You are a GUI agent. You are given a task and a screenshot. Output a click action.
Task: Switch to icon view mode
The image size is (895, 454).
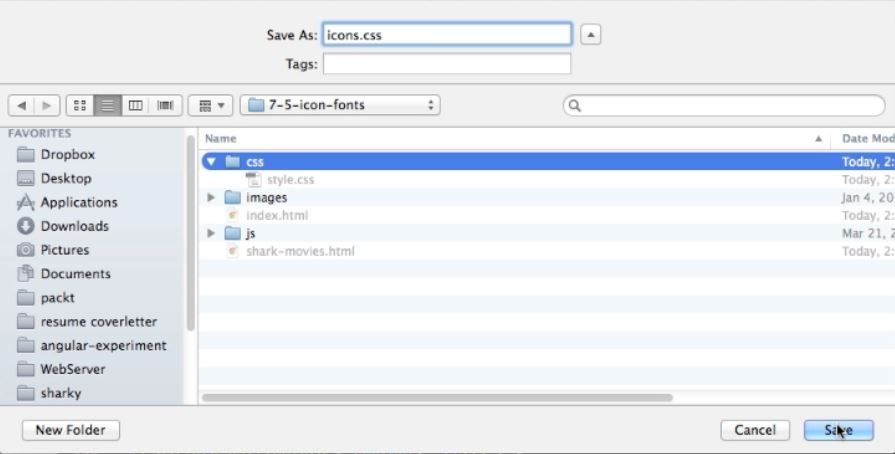[x=80, y=105]
